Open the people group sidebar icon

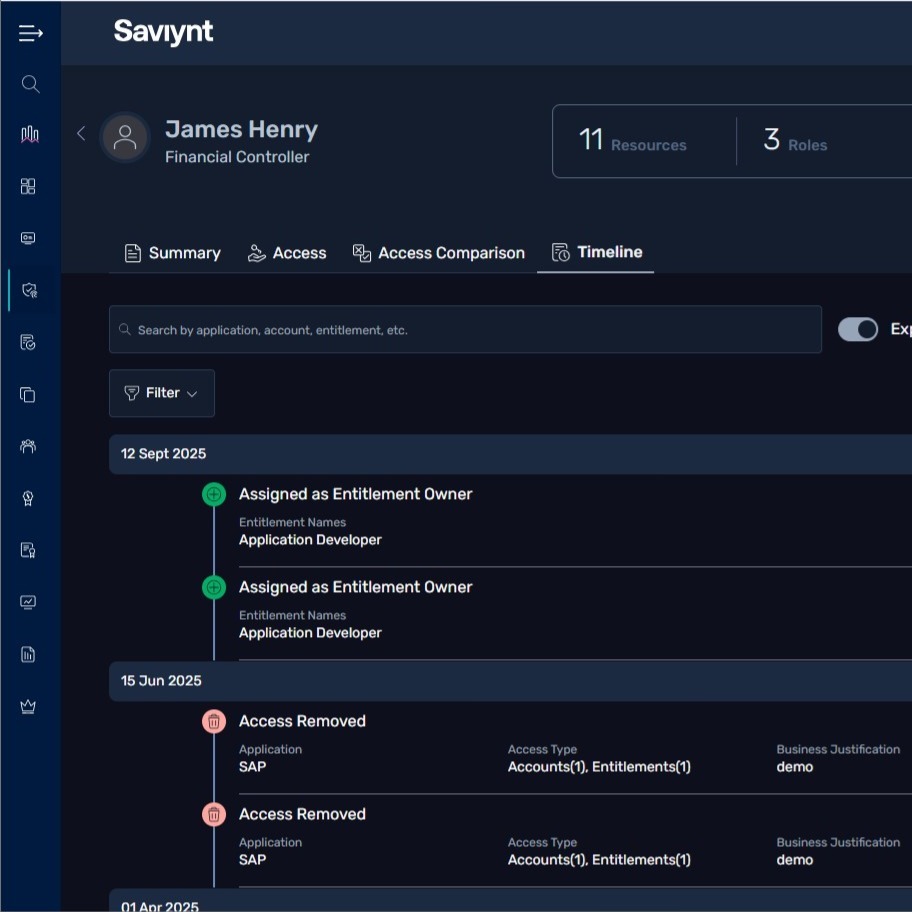click(28, 446)
